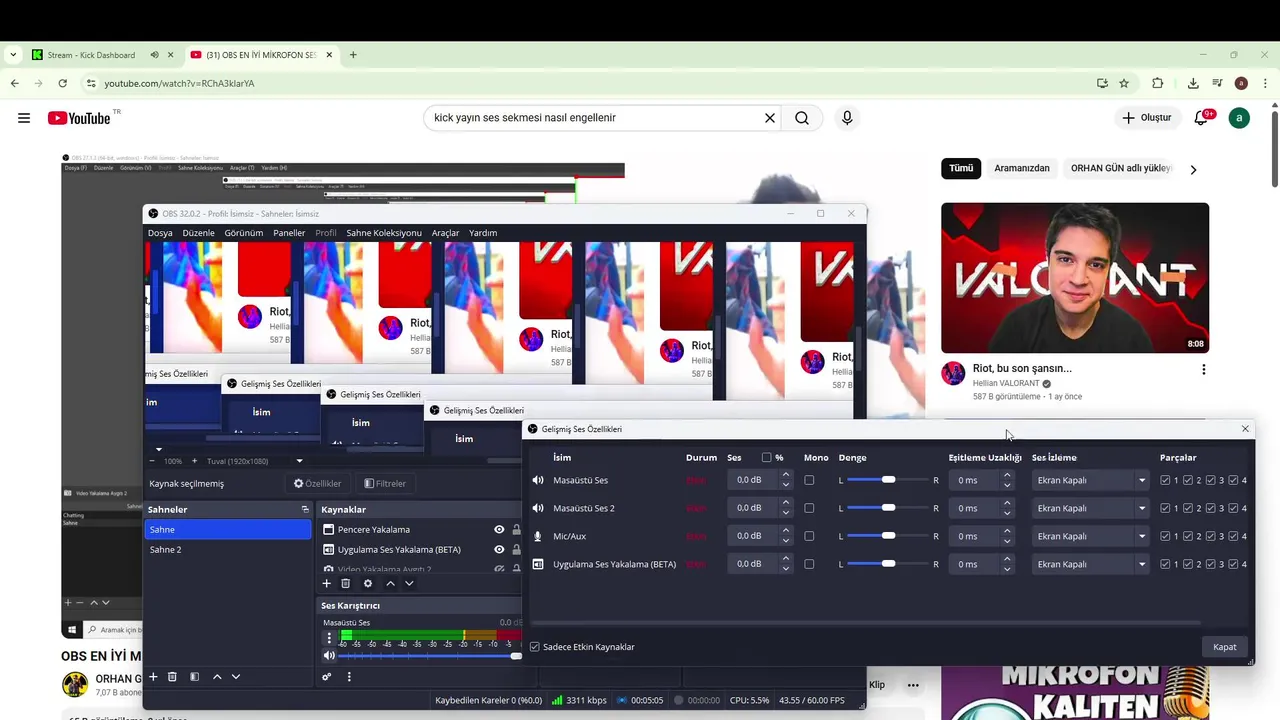This screenshot has width=1280, height=720.
Task: Toggle lock for Uygulama Ses Yakalama source
Action: tap(517, 550)
